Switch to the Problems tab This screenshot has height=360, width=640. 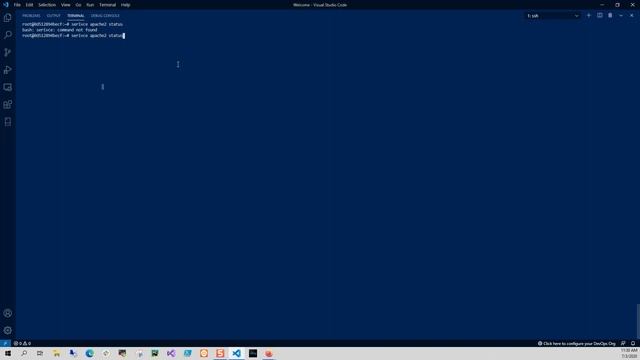[x=31, y=16]
